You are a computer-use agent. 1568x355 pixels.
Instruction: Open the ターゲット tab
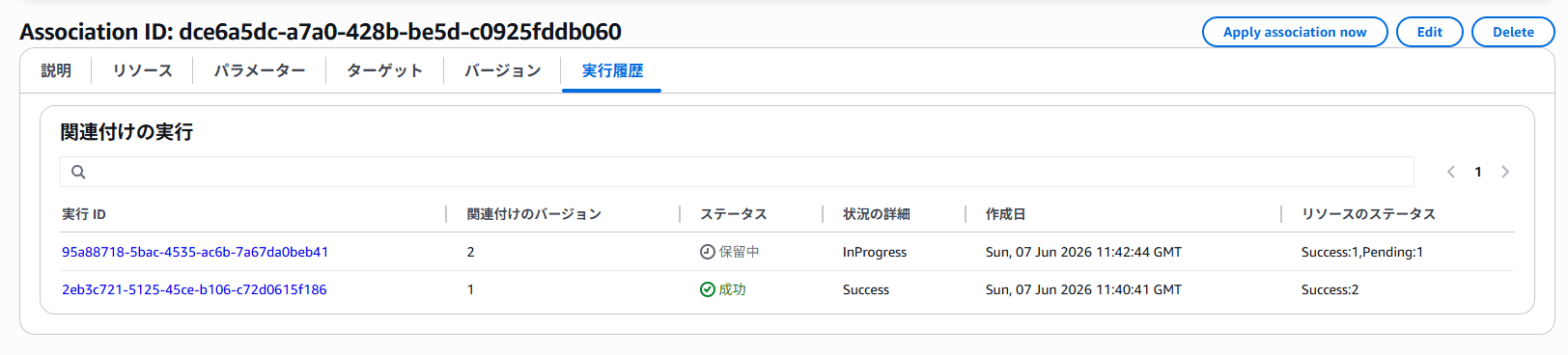pos(385,70)
